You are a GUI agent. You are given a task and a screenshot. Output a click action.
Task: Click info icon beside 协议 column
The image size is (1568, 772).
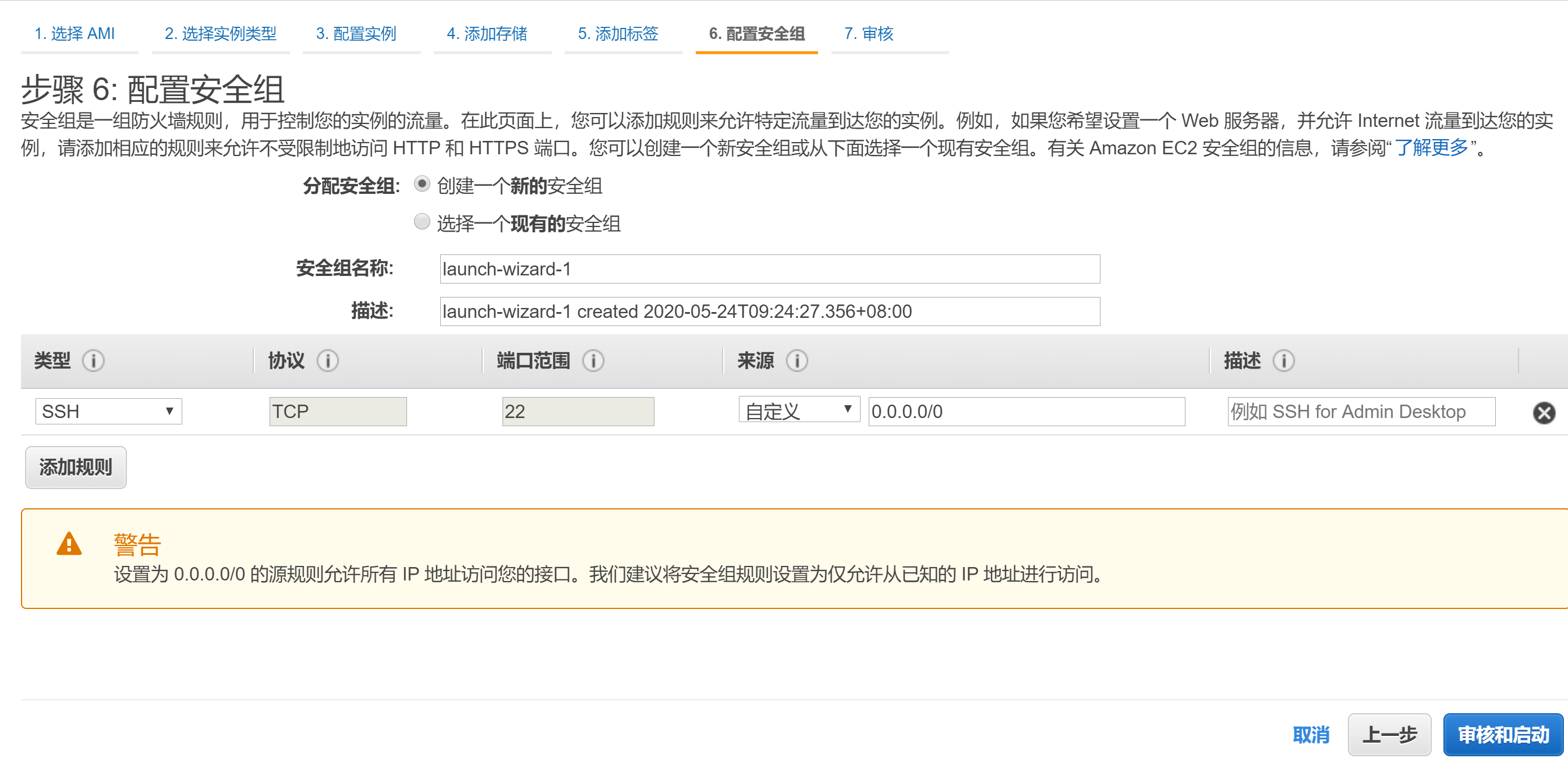[x=327, y=361]
